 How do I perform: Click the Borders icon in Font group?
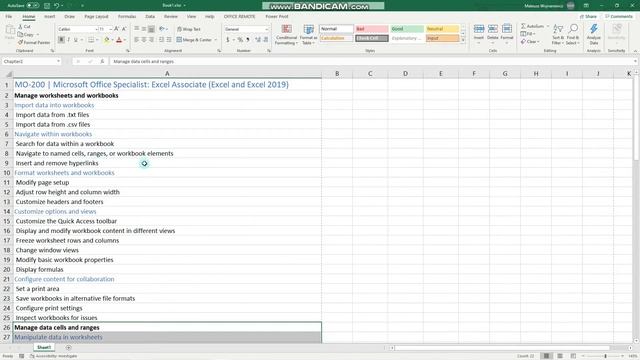(91, 40)
